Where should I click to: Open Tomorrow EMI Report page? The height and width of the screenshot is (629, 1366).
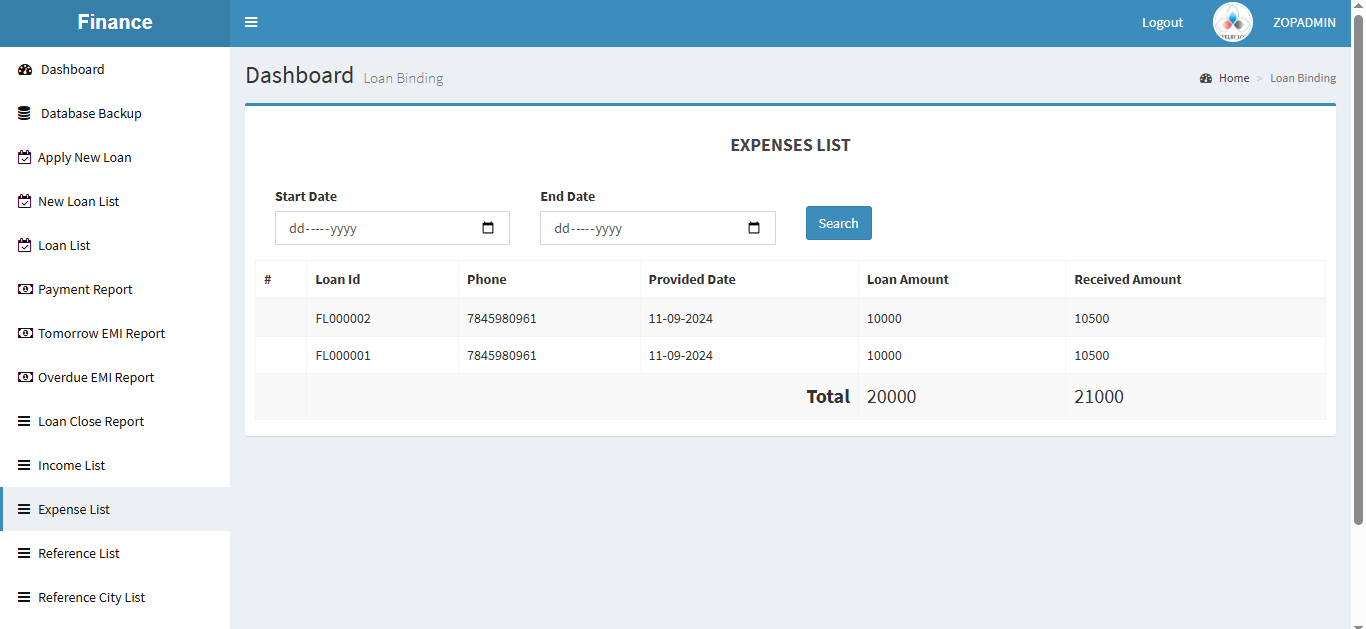tap(101, 334)
